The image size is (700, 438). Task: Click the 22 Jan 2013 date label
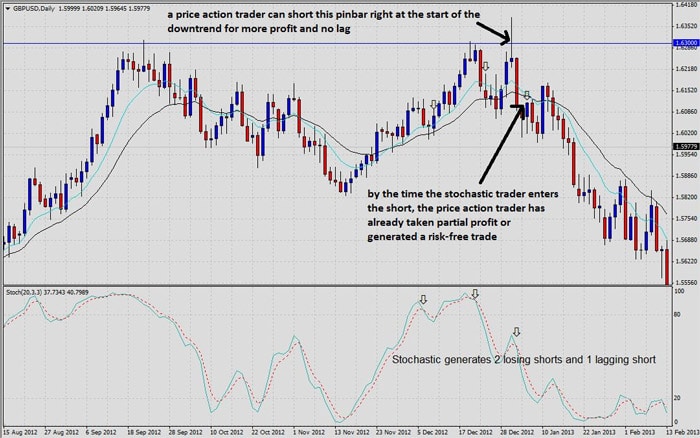pos(600,432)
